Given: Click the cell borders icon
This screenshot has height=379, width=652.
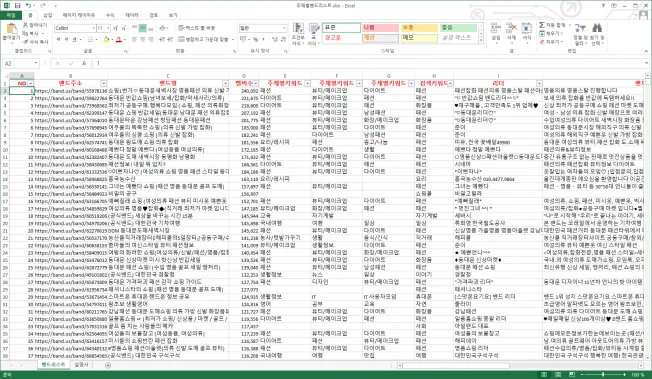Looking at the screenshot, I should coord(90,40).
